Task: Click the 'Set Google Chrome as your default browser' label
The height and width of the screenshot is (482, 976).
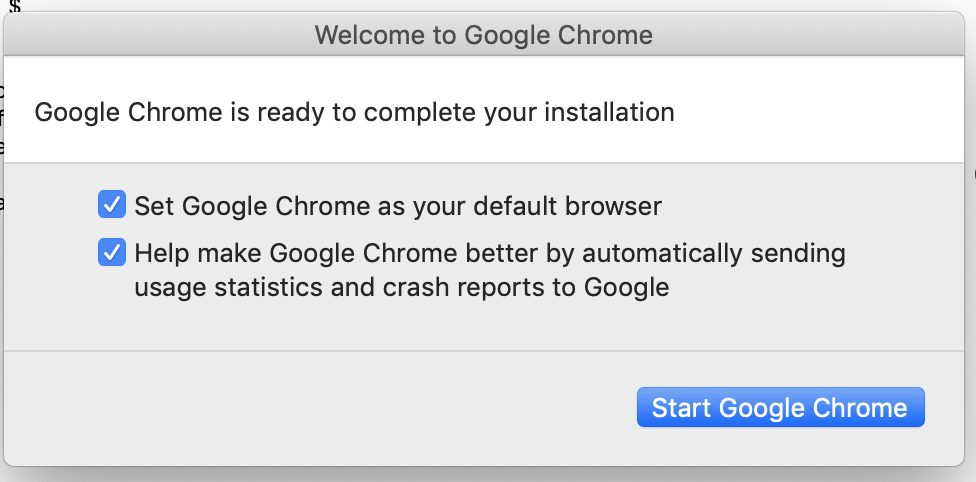Action: pos(398,207)
